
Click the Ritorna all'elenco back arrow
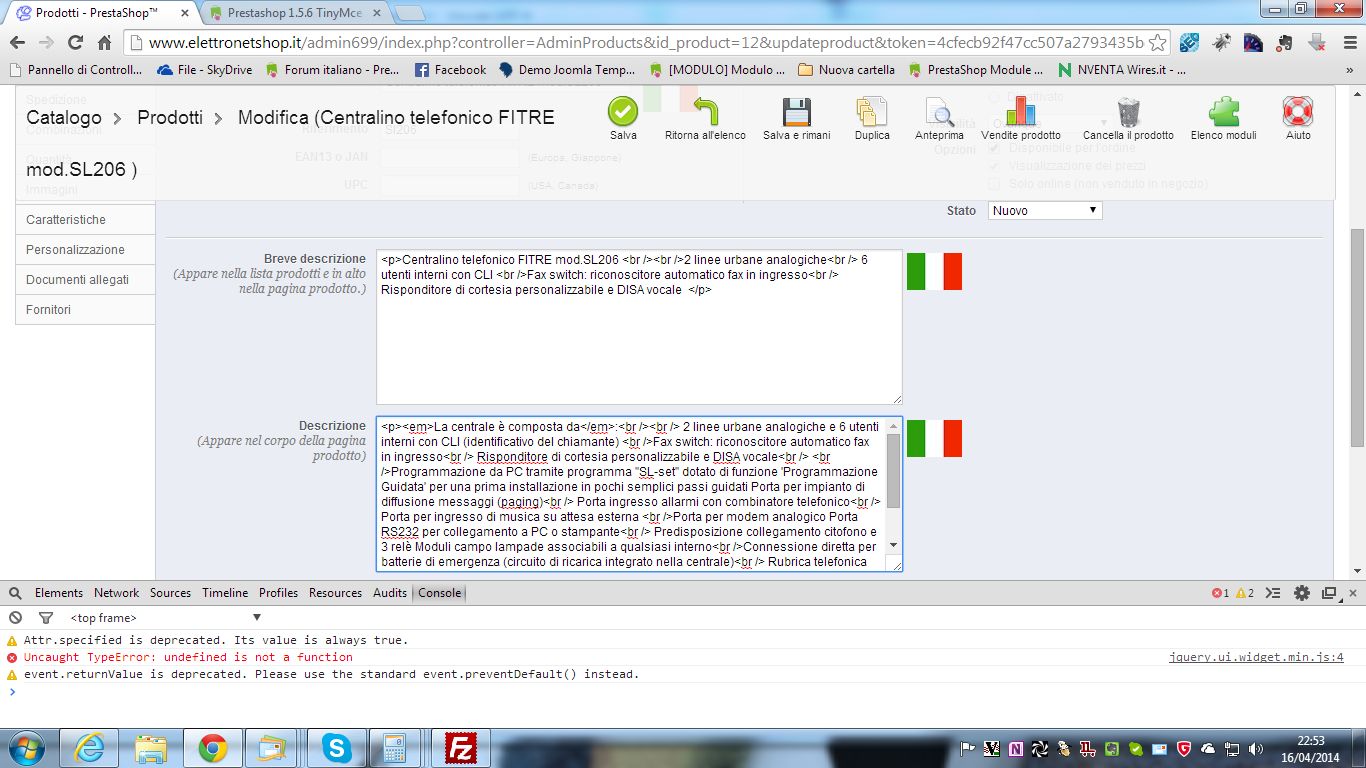705,111
